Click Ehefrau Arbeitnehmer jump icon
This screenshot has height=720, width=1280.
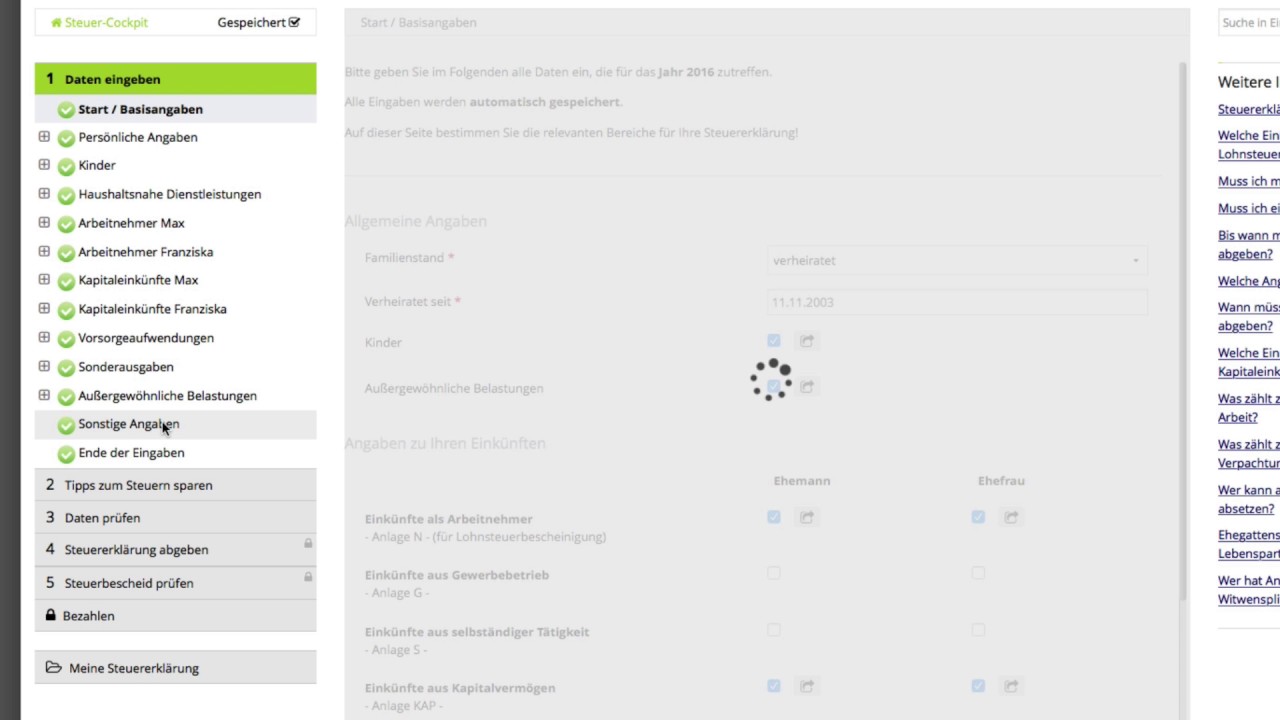[x=1011, y=517]
